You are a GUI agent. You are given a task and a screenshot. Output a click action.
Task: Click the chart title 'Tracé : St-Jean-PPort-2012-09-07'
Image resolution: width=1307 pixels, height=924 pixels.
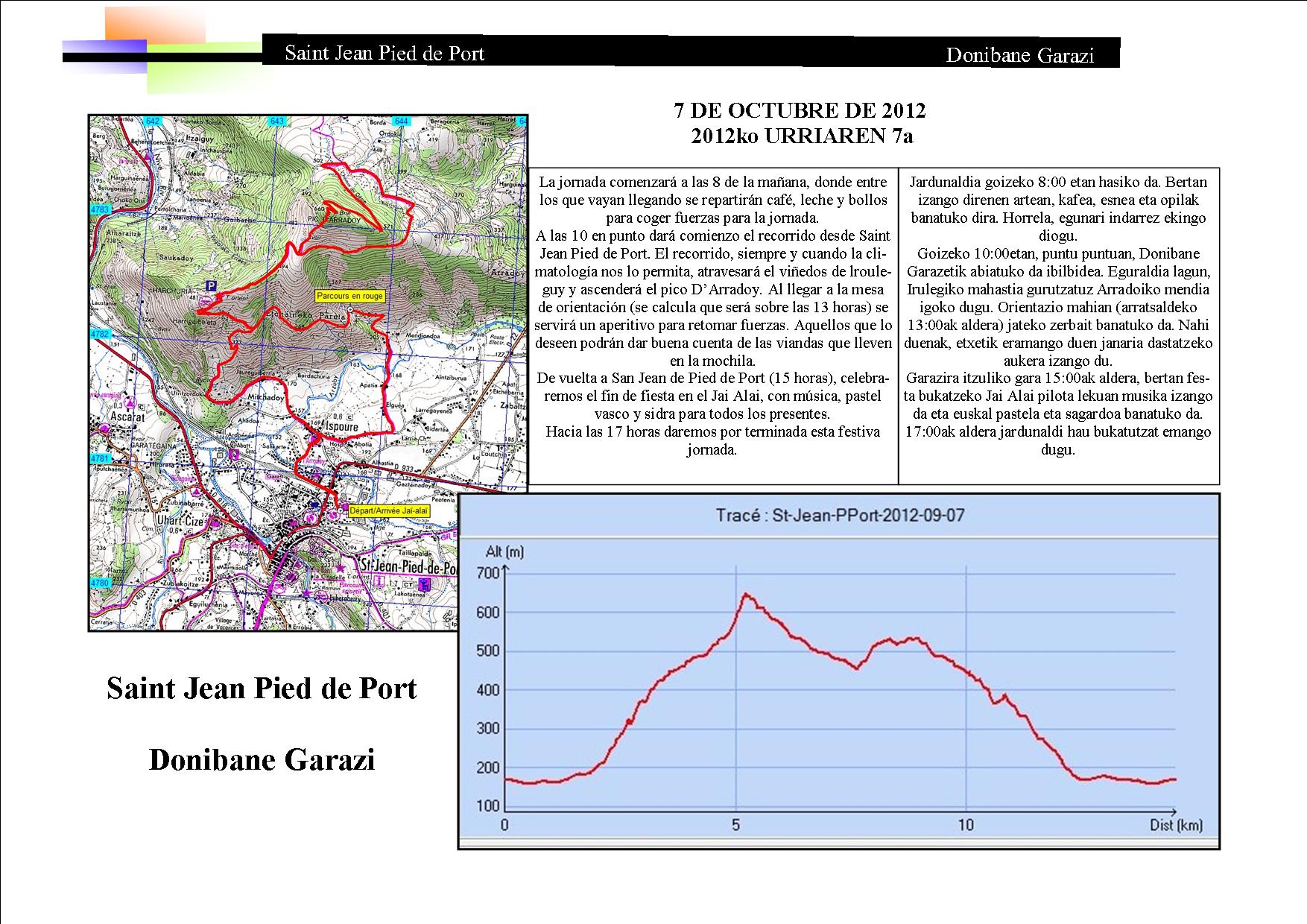point(839,515)
